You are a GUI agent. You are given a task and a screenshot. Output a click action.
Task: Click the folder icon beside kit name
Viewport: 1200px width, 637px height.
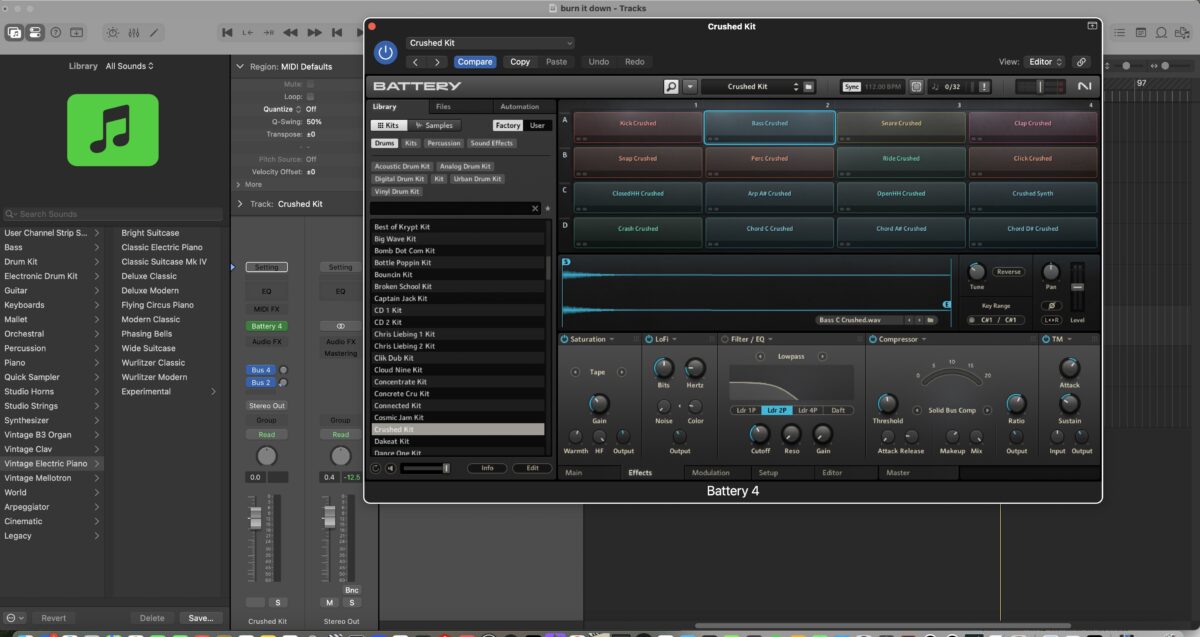(x=809, y=87)
